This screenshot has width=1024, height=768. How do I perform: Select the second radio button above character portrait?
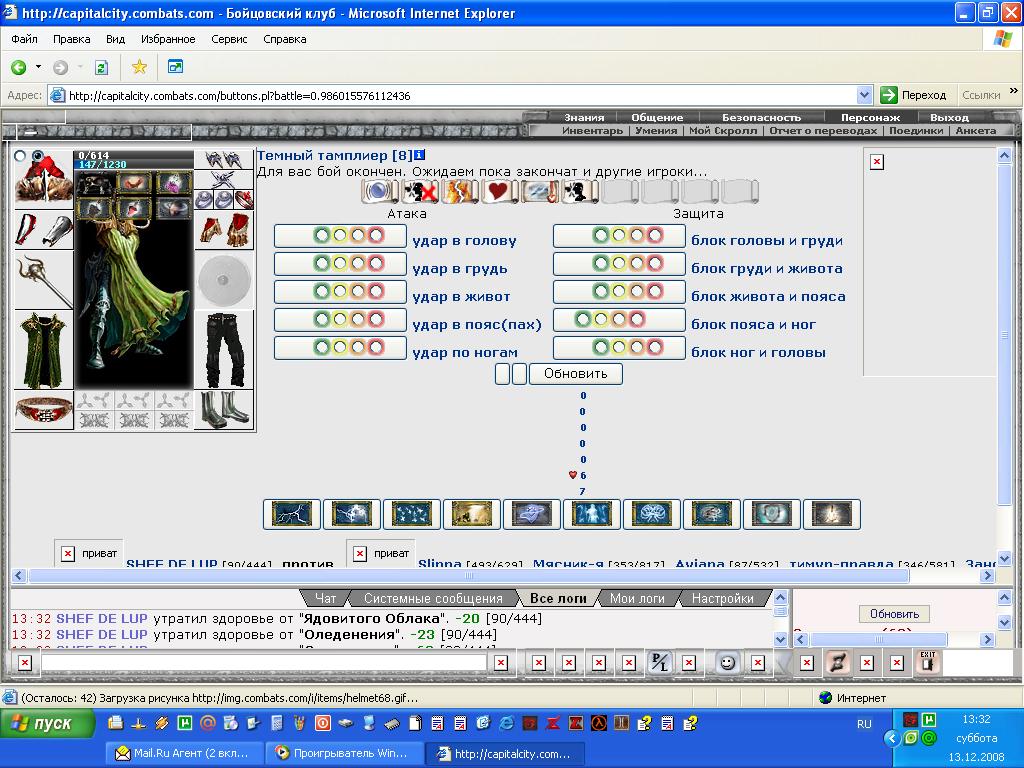pos(38,156)
